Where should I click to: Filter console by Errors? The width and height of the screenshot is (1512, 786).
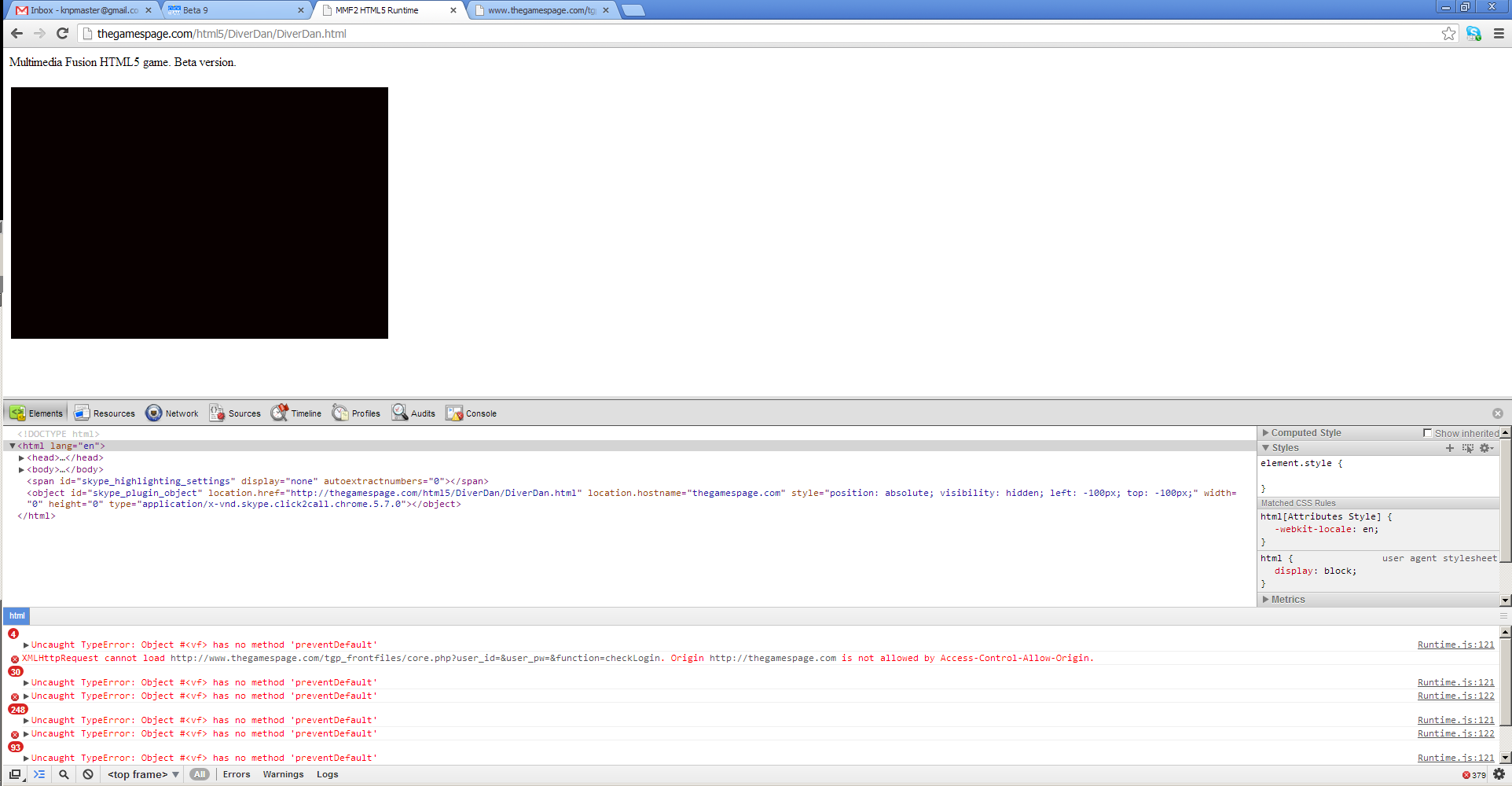tap(236, 774)
